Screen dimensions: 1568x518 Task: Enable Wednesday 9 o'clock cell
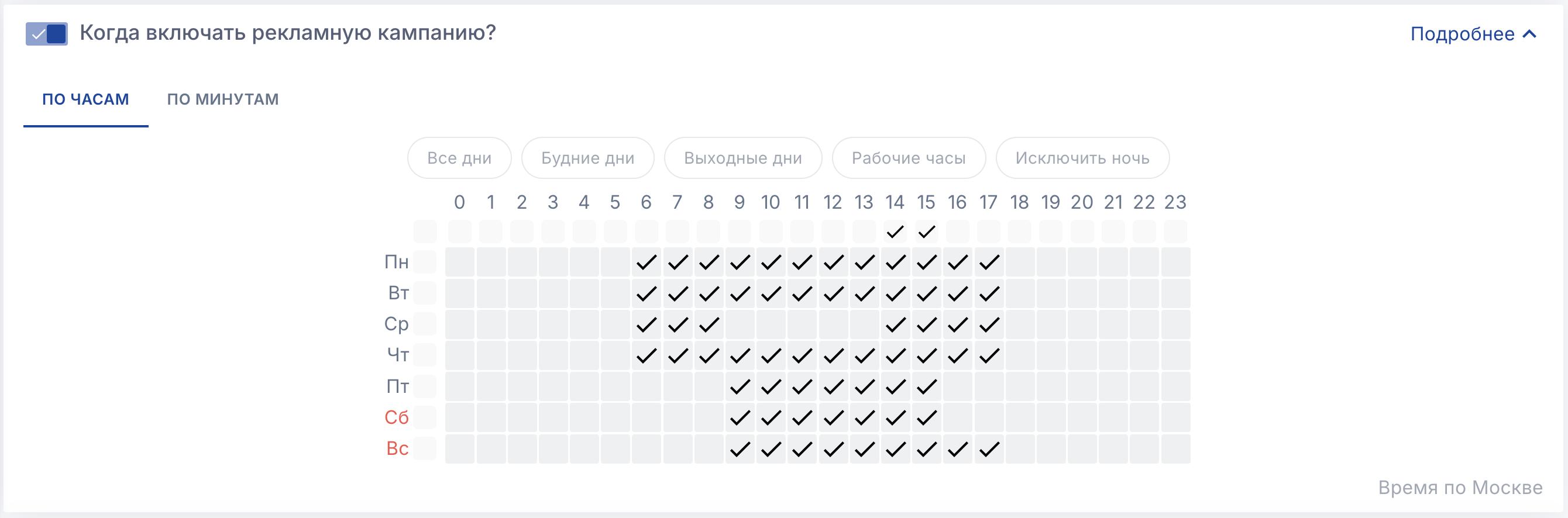pos(740,324)
